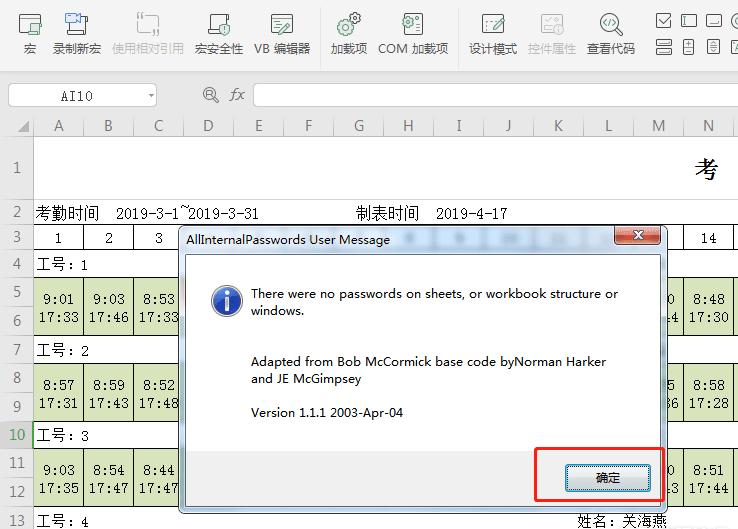Toggle 设计模式 design mode

[x=493, y=33]
